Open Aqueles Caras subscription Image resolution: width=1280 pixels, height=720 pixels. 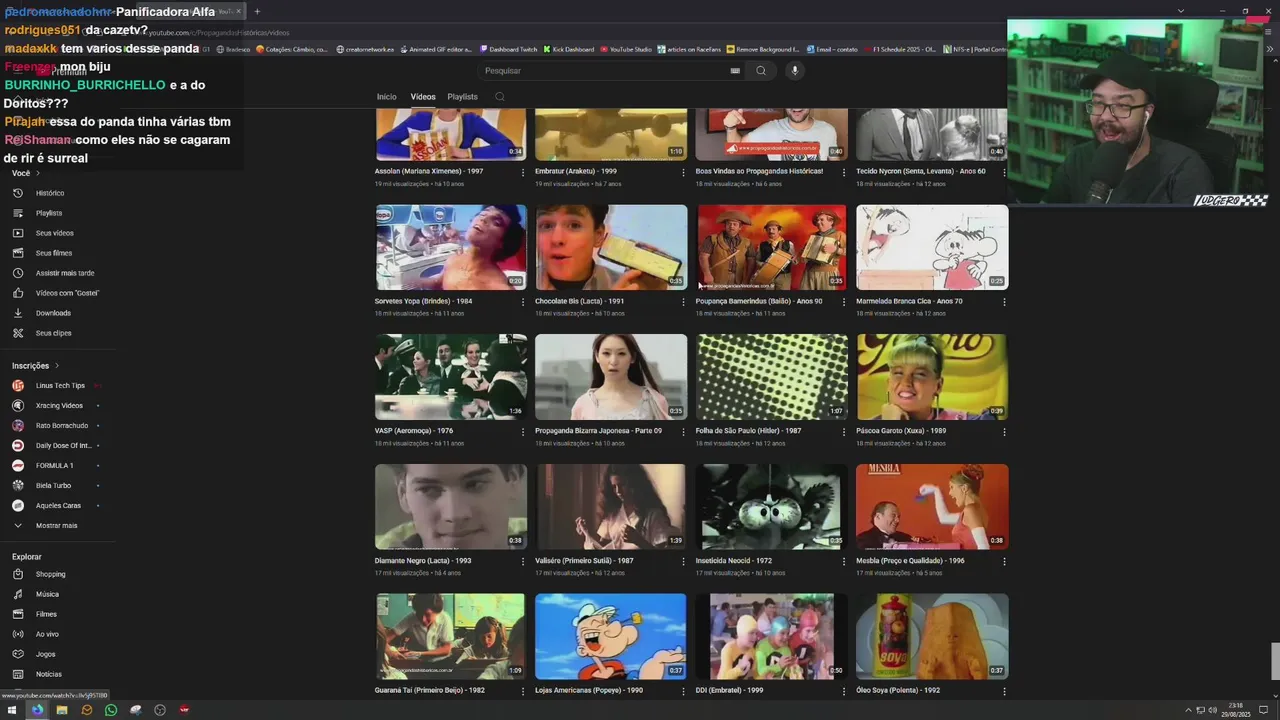58,505
